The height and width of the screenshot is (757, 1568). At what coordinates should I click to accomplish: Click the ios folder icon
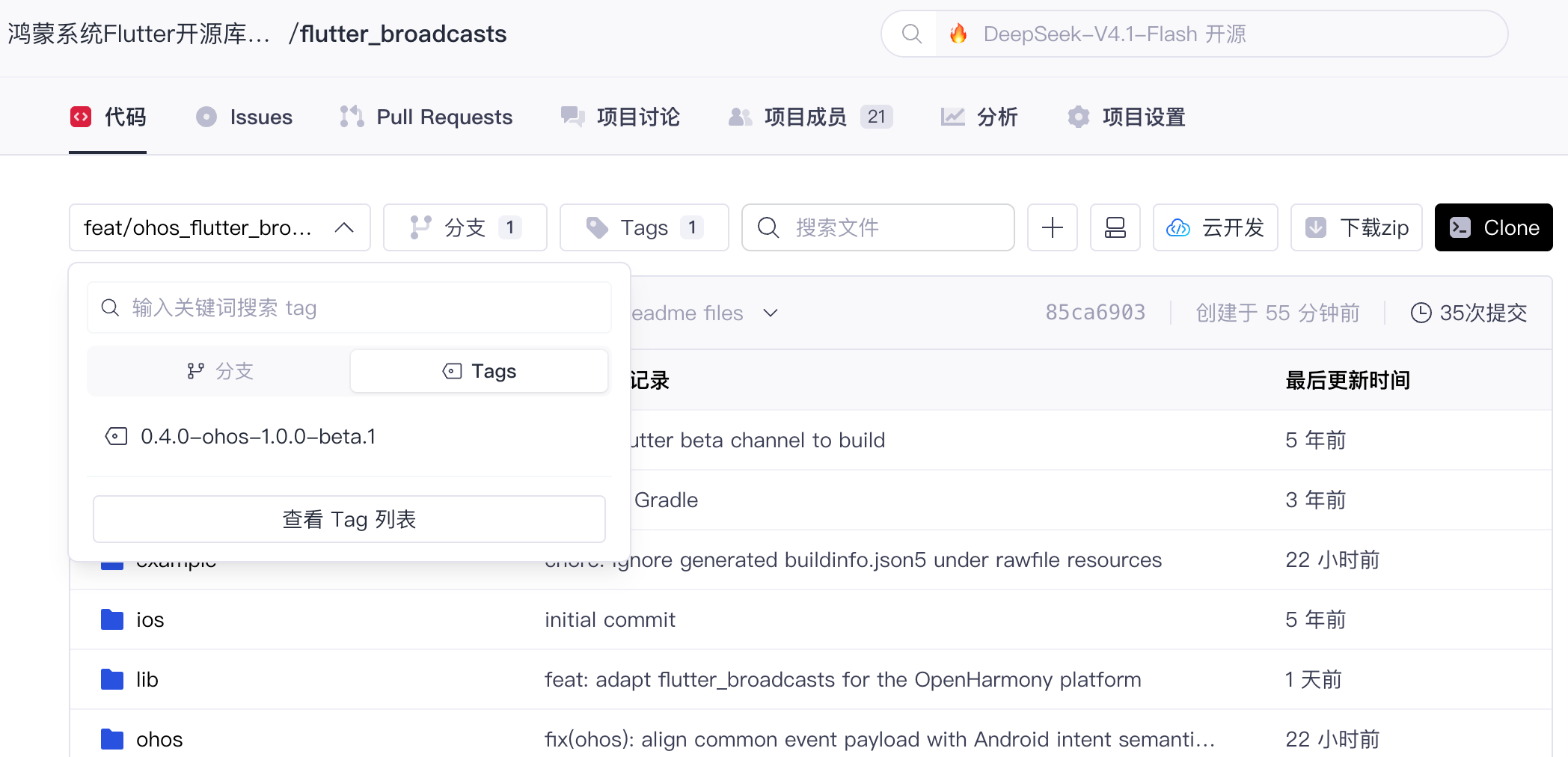point(112,619)
